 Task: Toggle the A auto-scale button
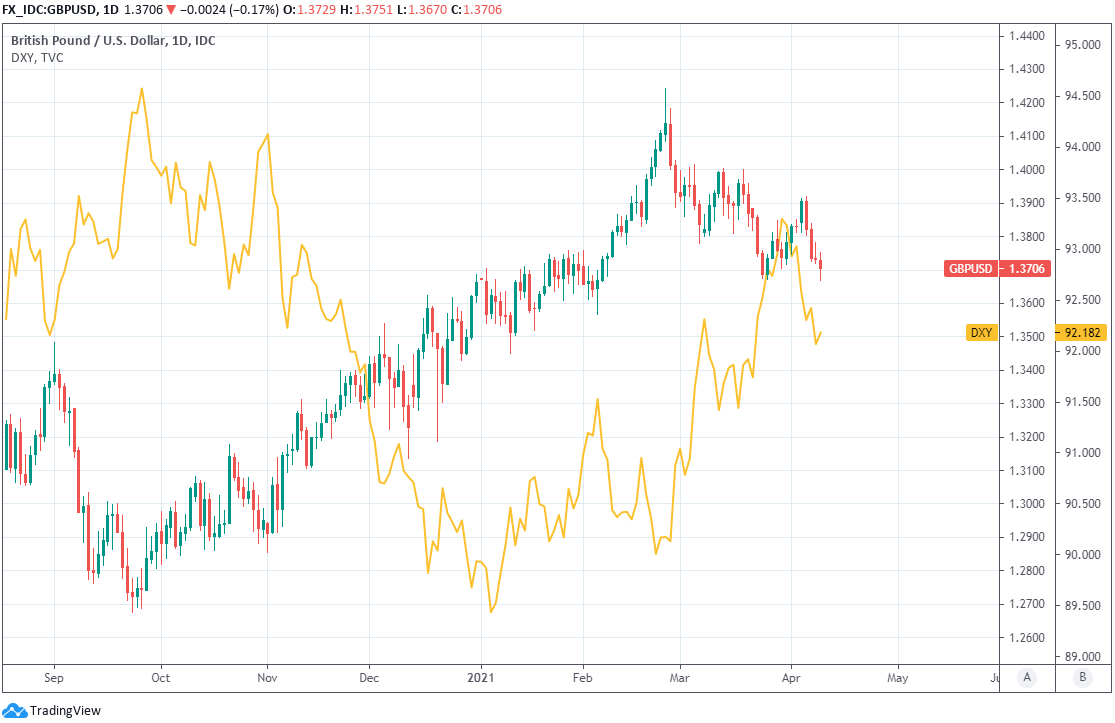(x=1026, y=677)
